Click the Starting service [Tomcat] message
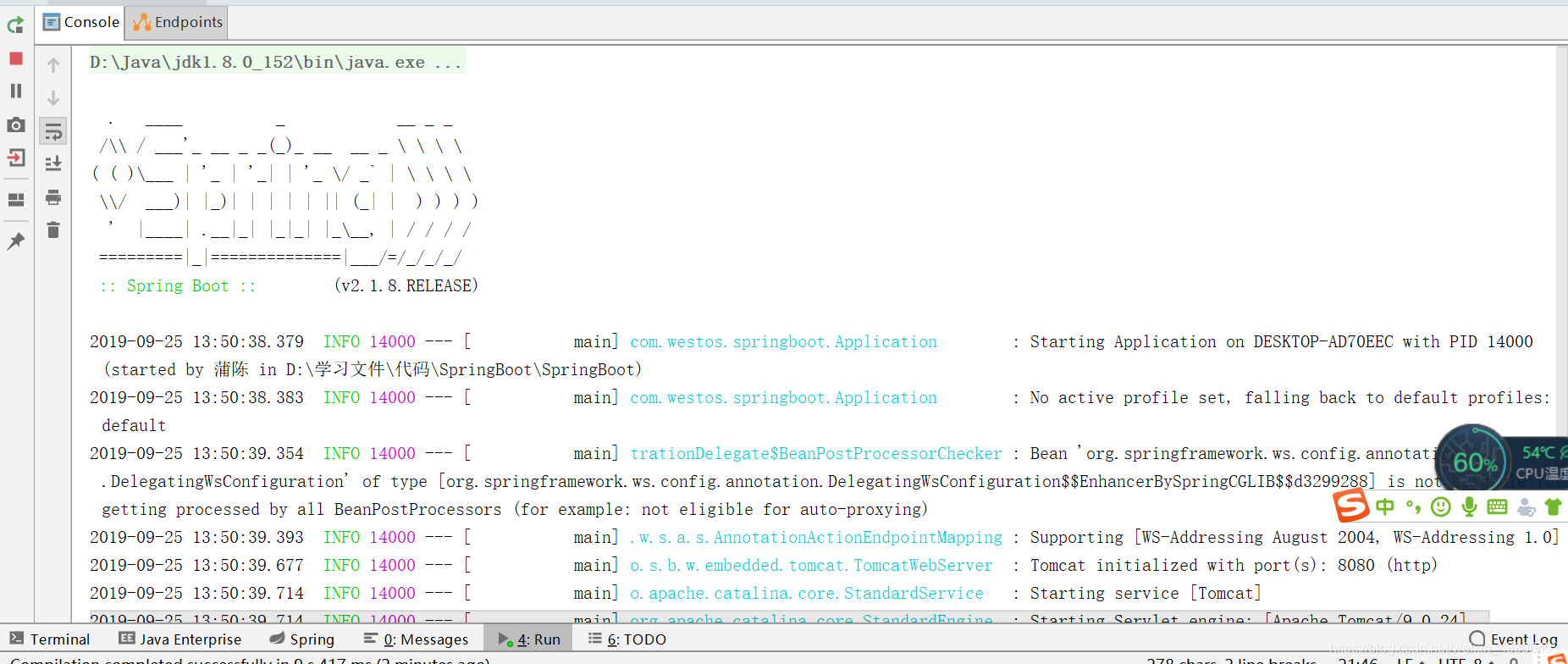 [x=1146, y=594]
